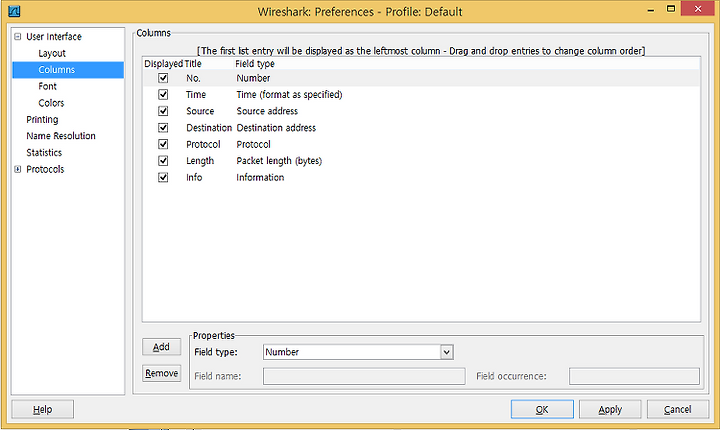Click the Apply button
Viewport: 720px width, 430px height.
point(610,409)
